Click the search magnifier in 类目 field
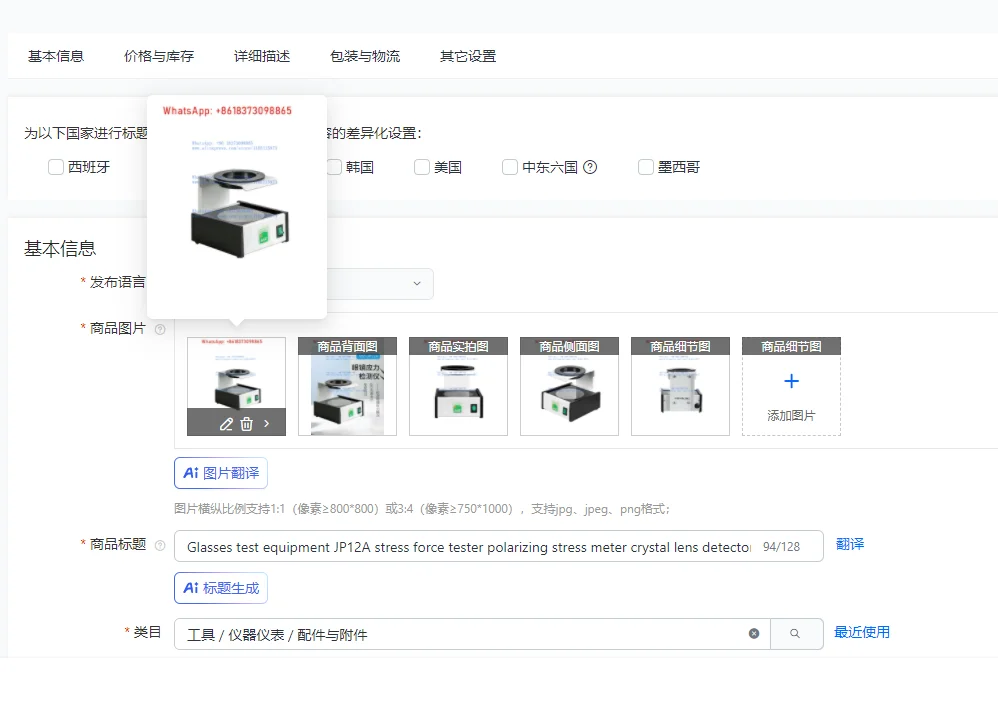998x715 pixels. click(795, 634)
